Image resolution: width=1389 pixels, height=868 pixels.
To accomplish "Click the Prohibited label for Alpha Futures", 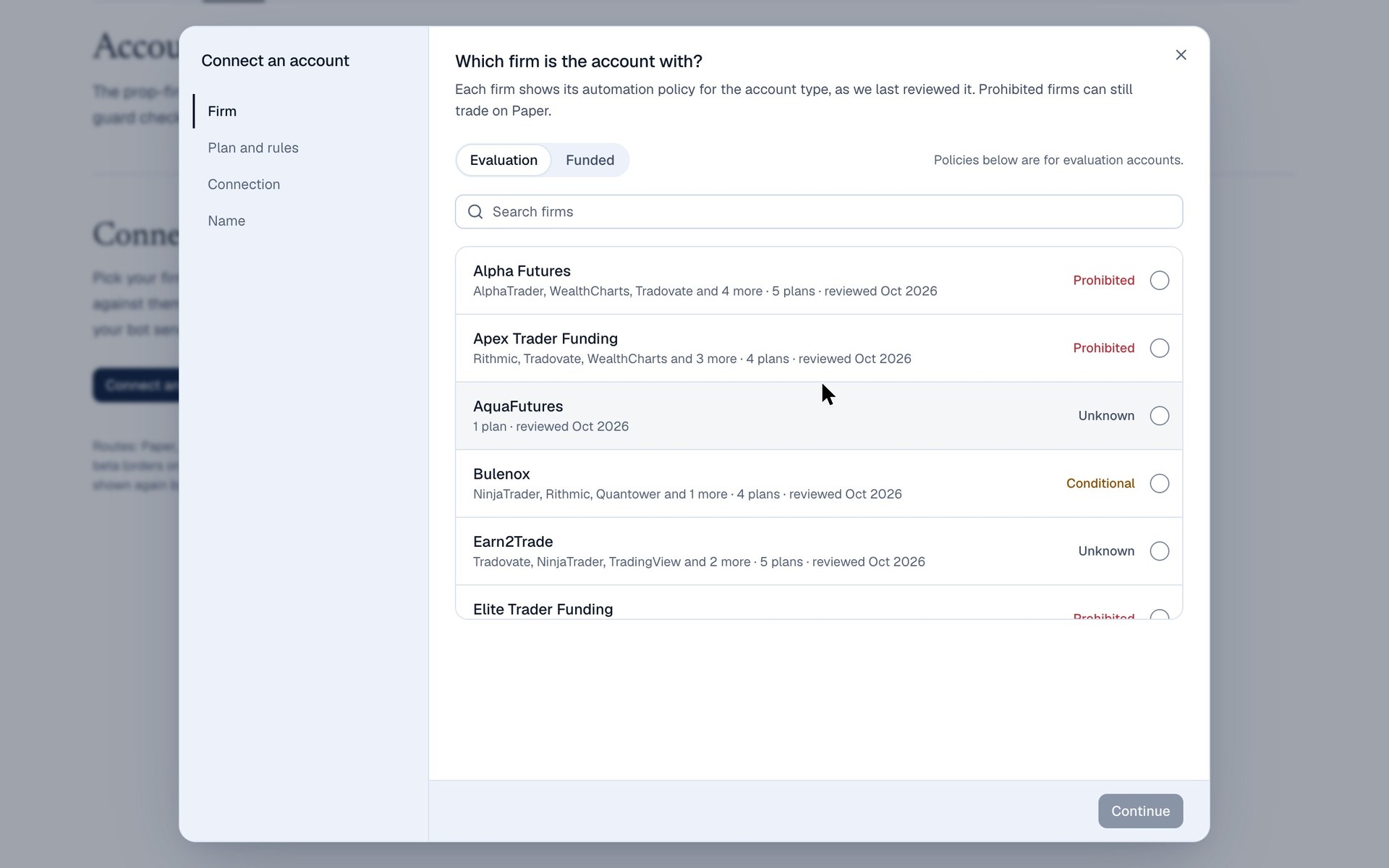I will coord(1103,281).
